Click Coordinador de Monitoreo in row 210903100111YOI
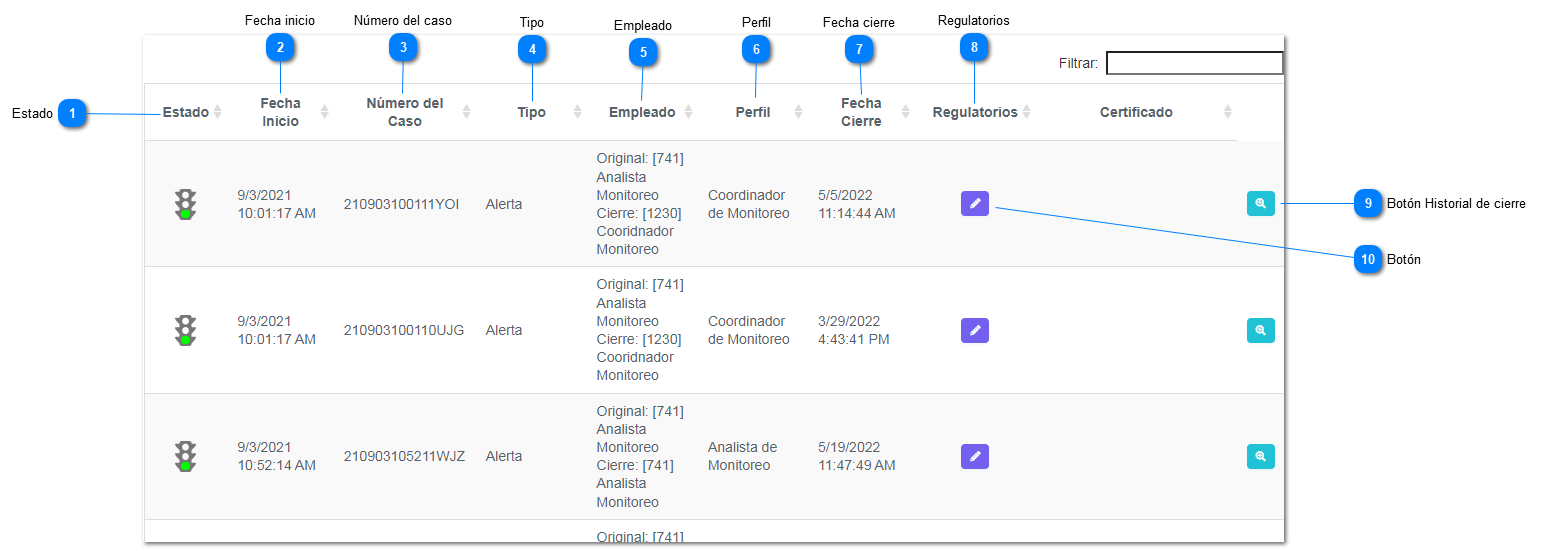 pos(749,204)
